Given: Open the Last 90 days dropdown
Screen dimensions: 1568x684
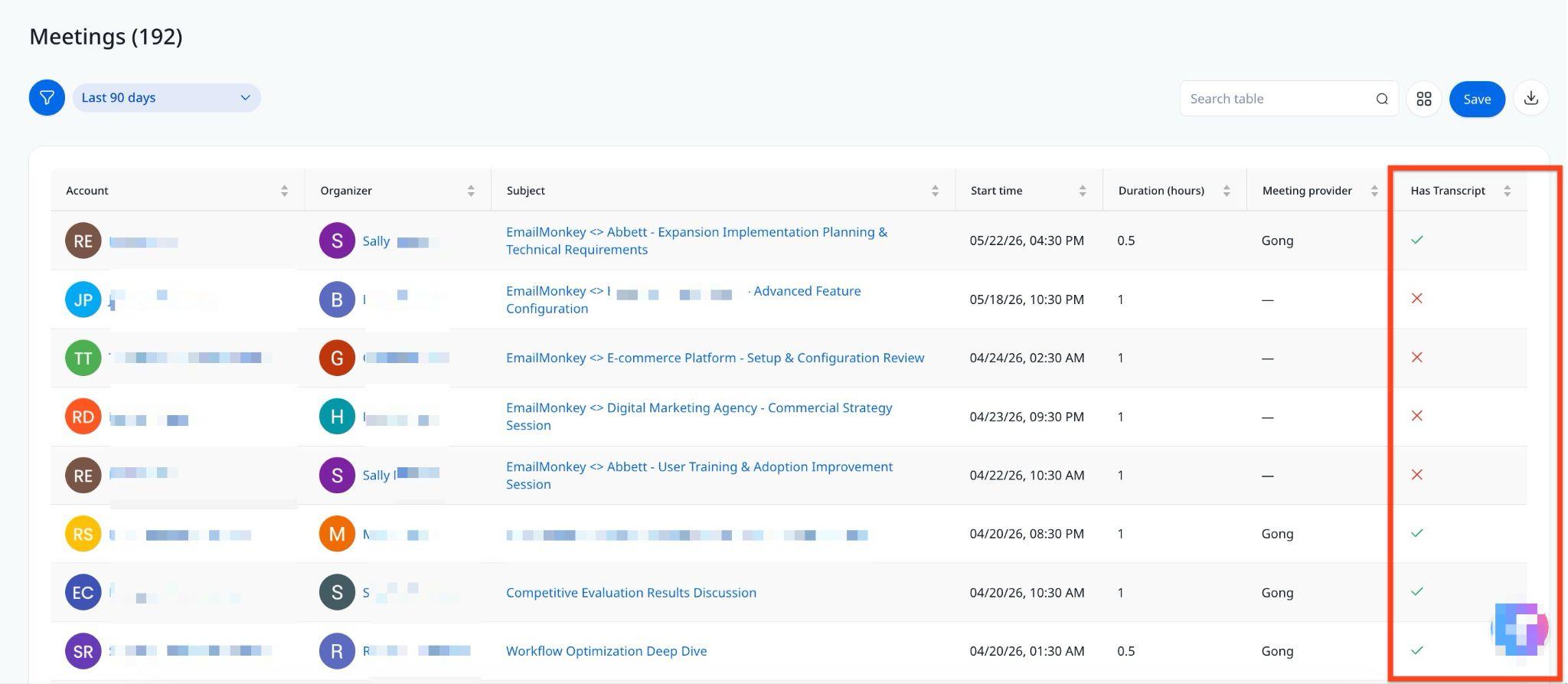Looking at the screenshot, I should coord(166,98).
